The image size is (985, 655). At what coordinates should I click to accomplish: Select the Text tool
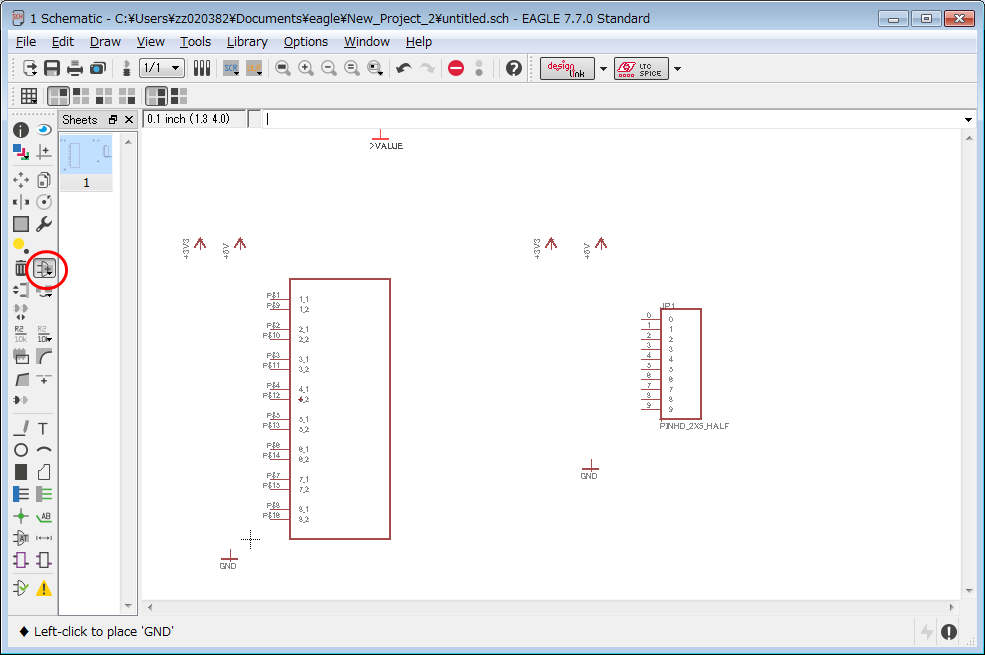43,428
